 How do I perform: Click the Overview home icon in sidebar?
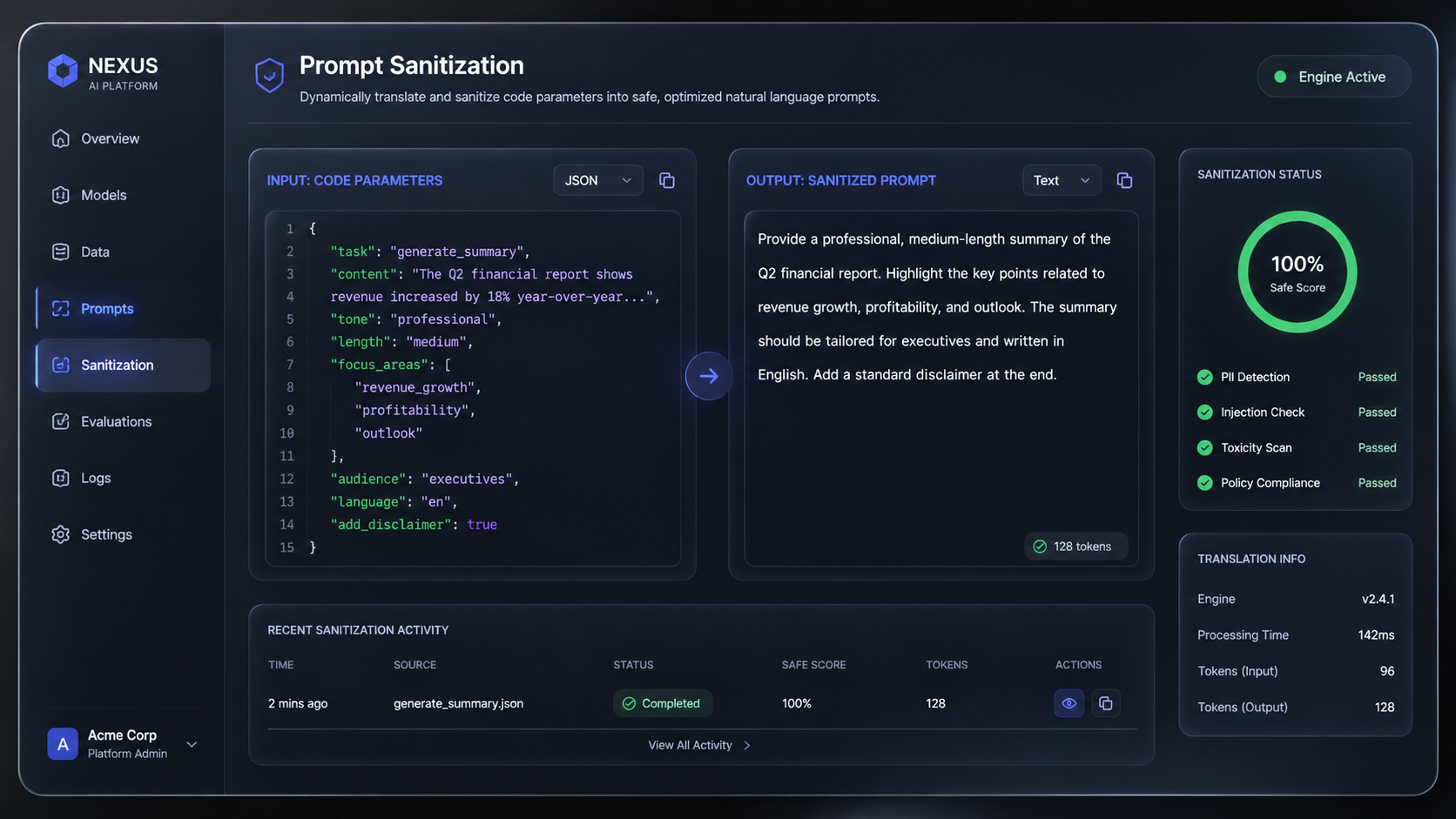coord(61,138)
